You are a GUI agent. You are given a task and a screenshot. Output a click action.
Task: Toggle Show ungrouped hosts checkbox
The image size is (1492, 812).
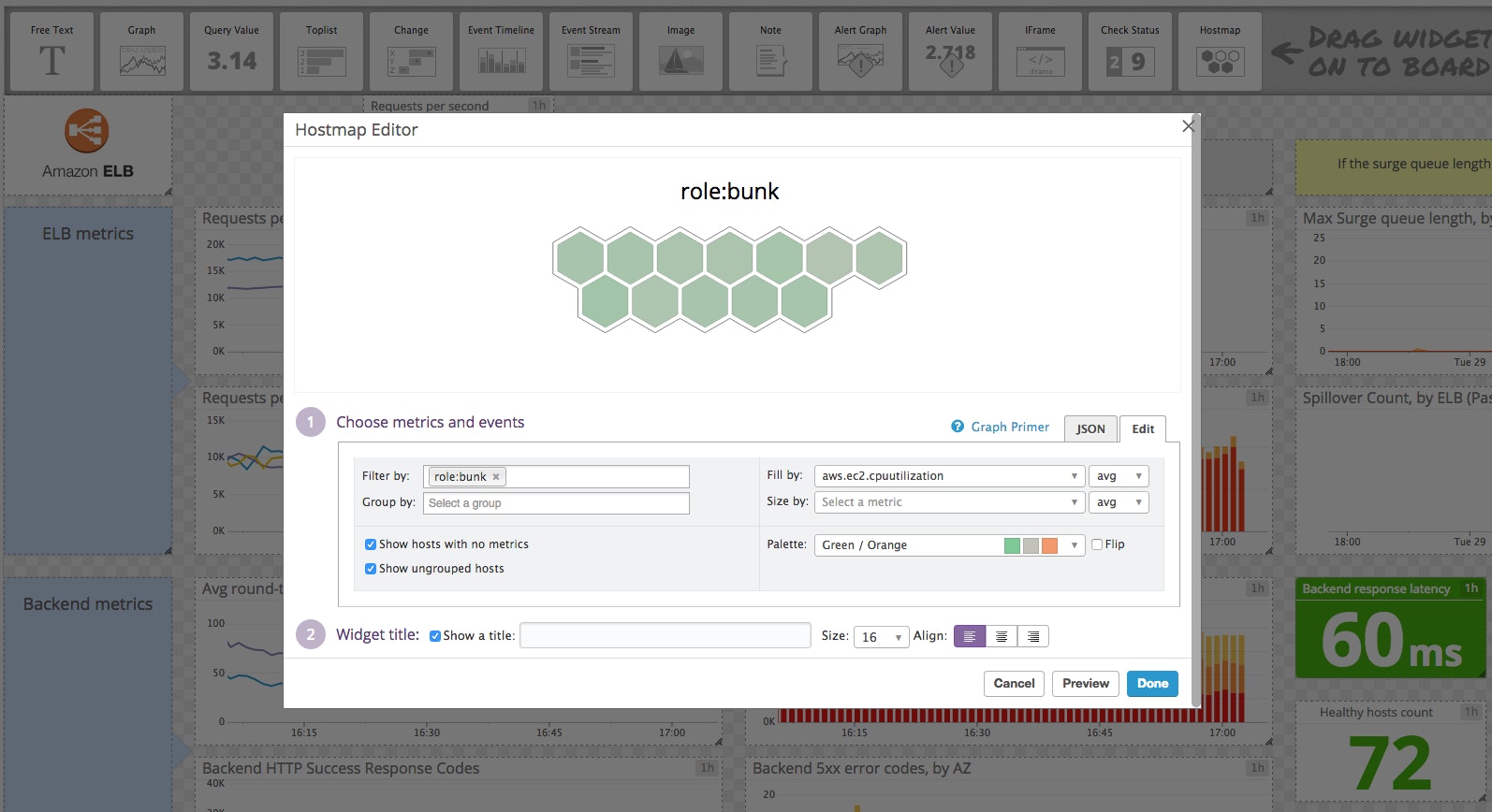pyautogui.click(x=371, y=569)
